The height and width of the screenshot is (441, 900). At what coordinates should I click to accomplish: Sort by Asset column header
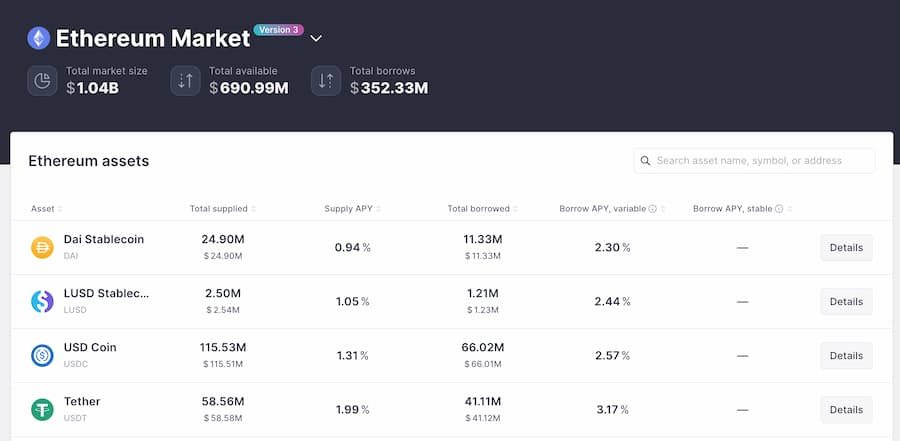[46, 209]
